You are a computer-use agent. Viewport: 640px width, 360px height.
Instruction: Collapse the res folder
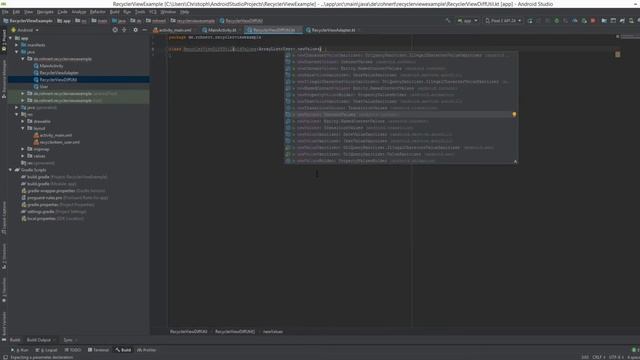[x=17, y=114]
